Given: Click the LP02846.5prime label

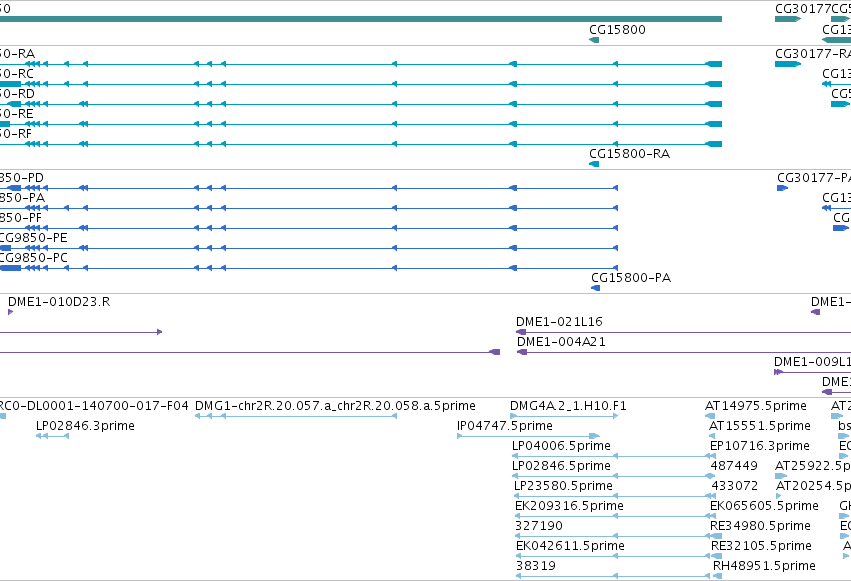Looking at the screenshot, I should (561, 466).
